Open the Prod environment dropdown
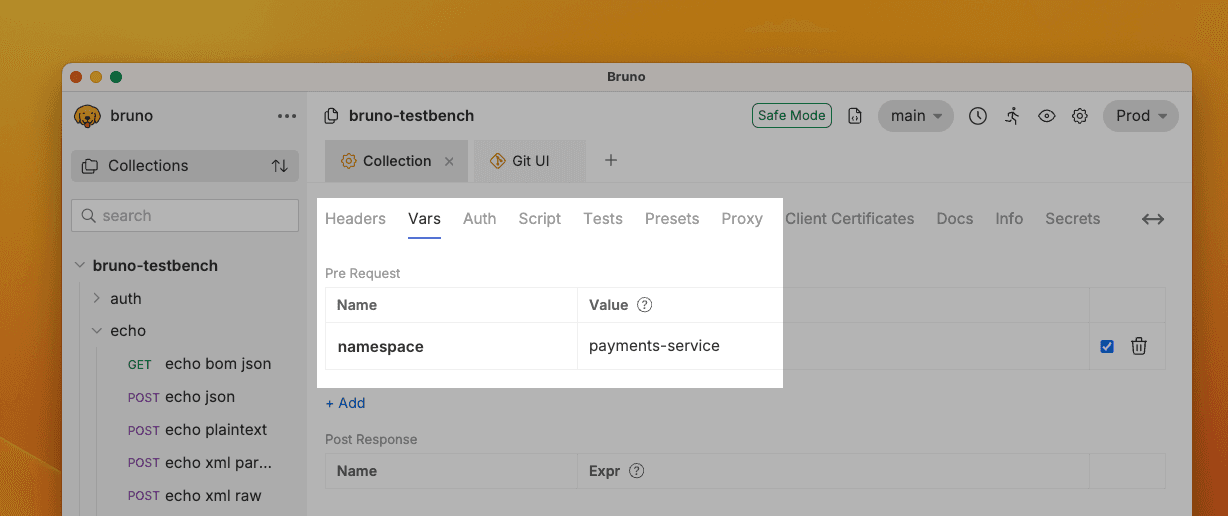This screenshot has width=1228, height=516. (x=1140, y=116)
